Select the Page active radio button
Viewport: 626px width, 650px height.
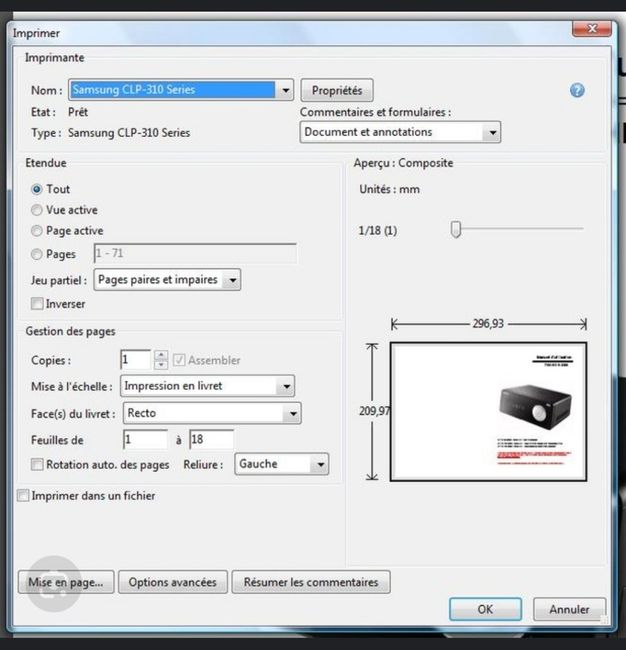coord(36,230)
